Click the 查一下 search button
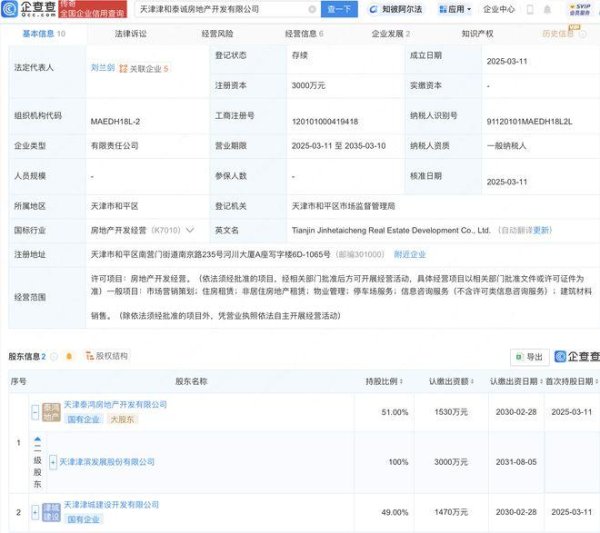 (x=339, y=9)
